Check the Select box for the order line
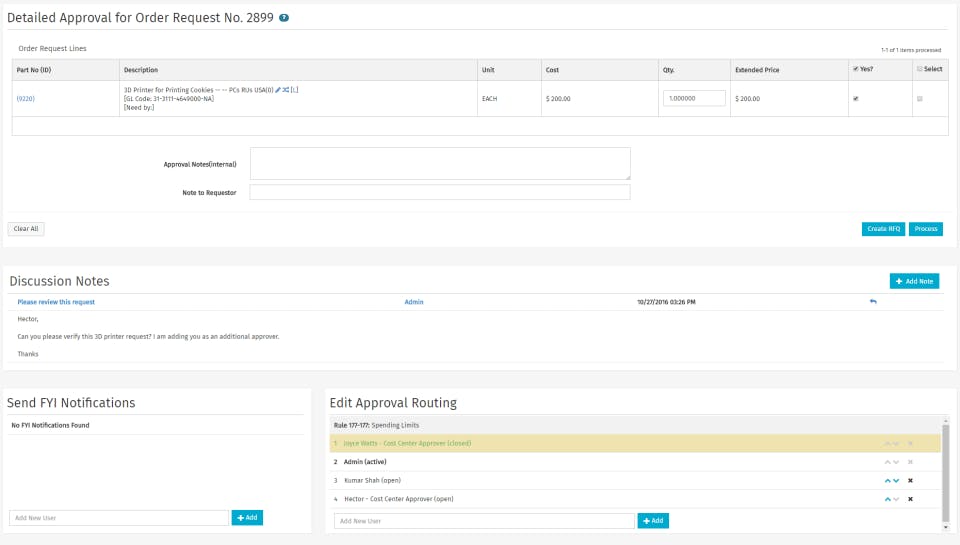Viewport: 960px width, 545px height. 920,99
